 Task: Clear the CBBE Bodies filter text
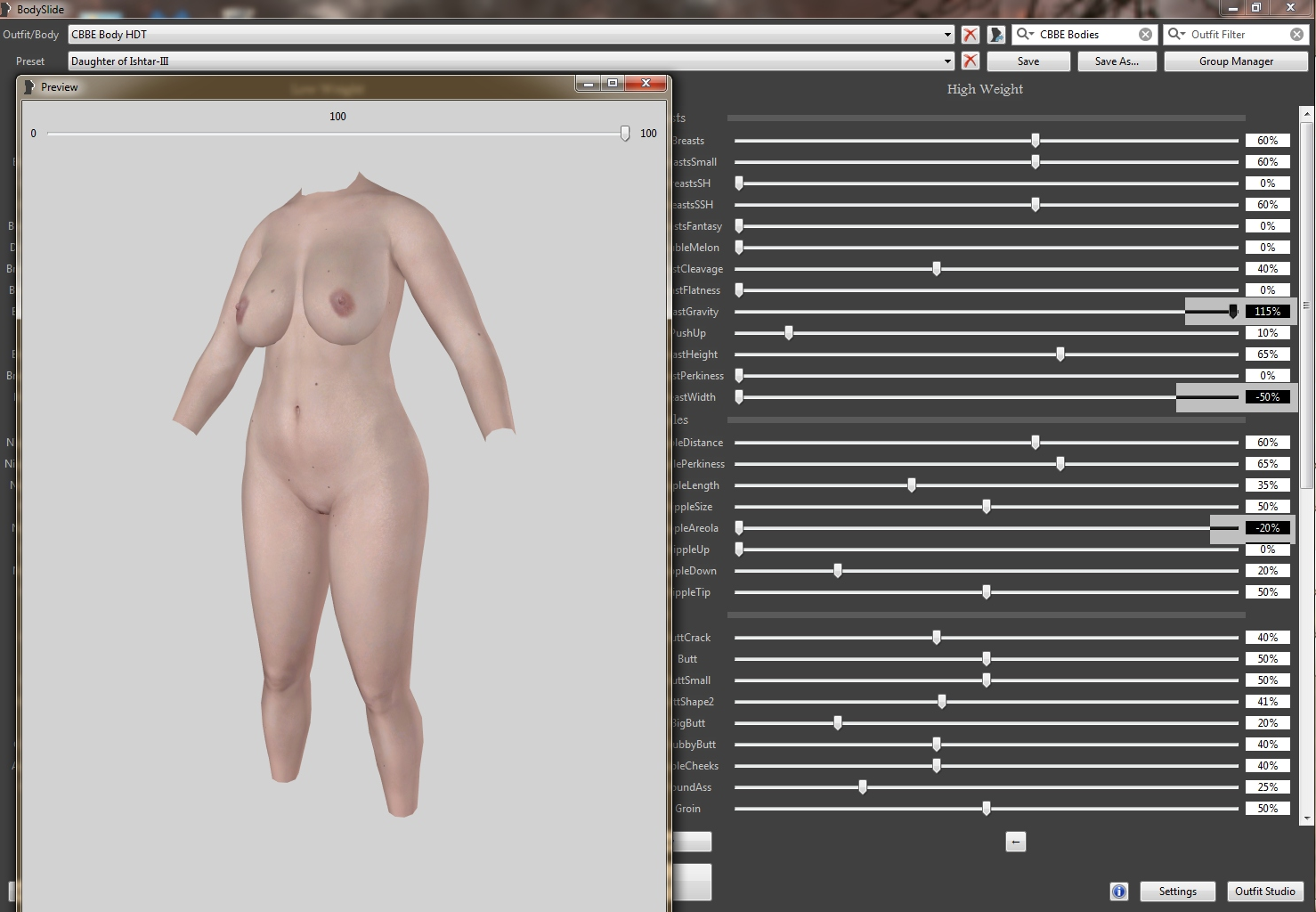tap(1146, 35)
